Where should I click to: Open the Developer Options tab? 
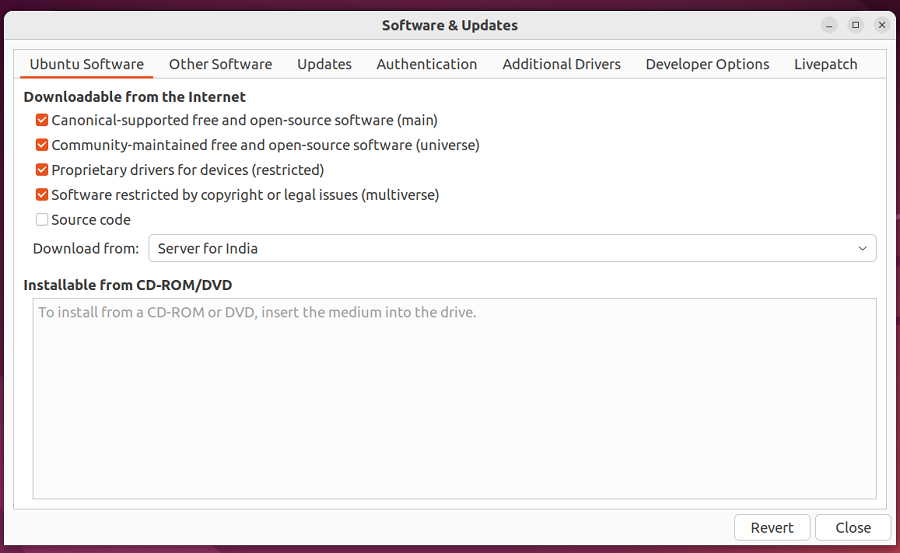pos(707,64)
